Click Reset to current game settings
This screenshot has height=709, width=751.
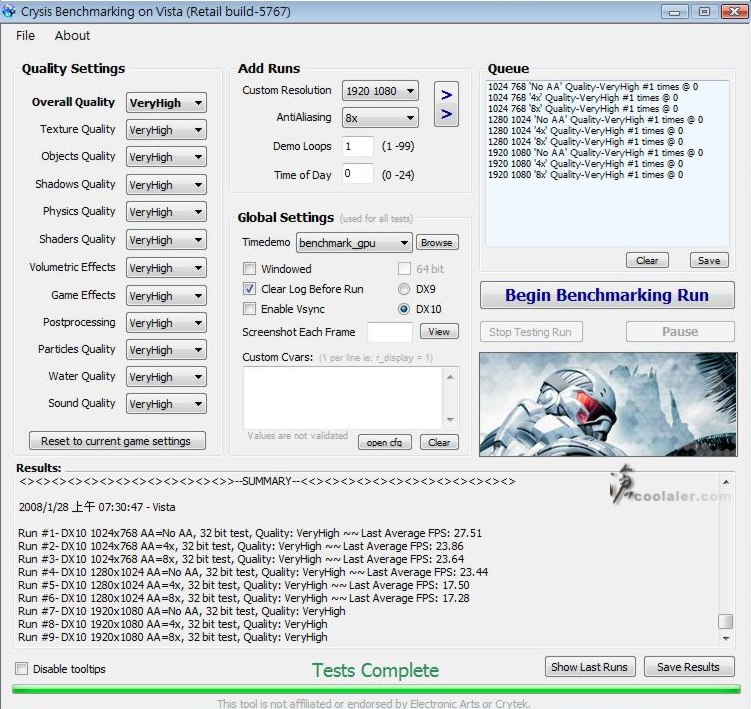[117, 441]
